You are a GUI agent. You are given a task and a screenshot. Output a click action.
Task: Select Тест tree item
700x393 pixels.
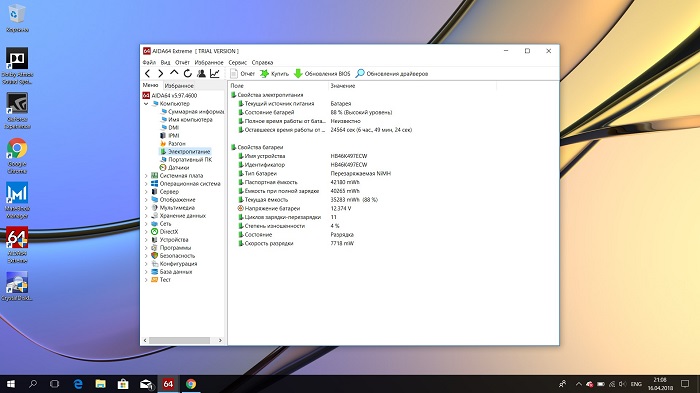point(161,280)
